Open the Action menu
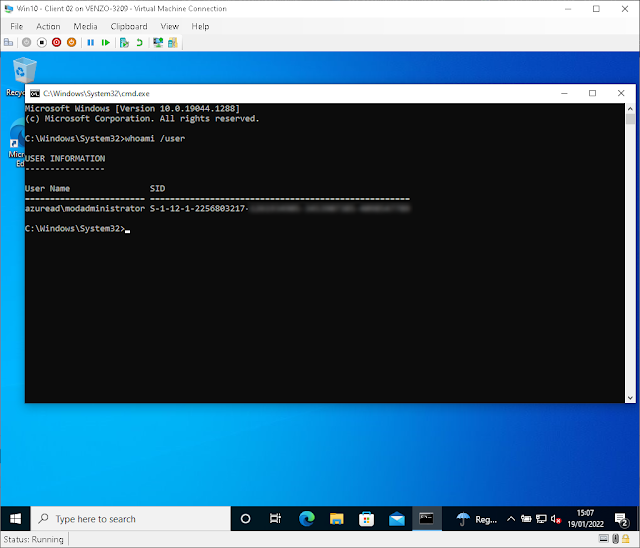Image resolution: width=640 pixels, height=548 pixels. [48, 27]
